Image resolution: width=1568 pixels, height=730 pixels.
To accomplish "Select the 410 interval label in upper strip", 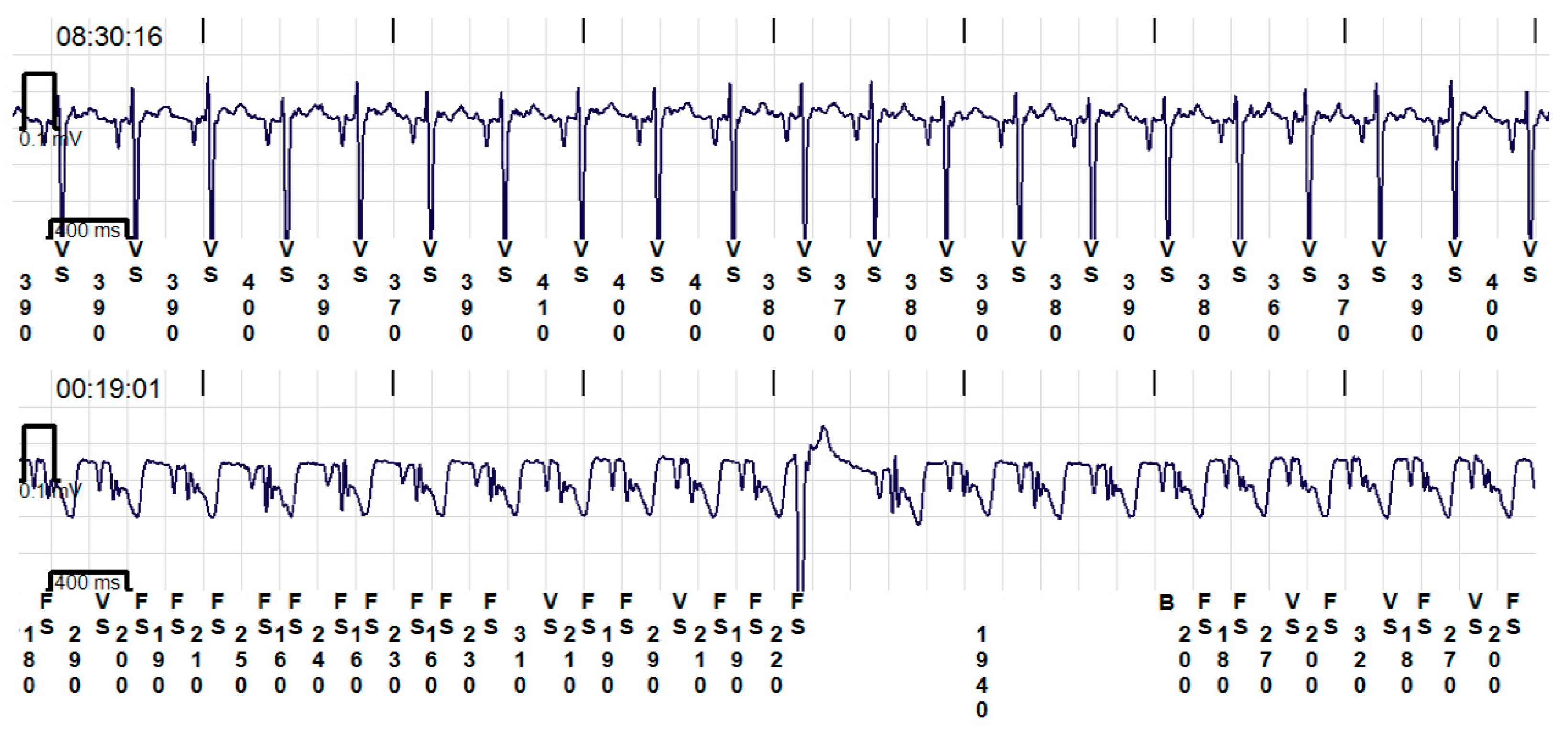I will pos(543,308).
